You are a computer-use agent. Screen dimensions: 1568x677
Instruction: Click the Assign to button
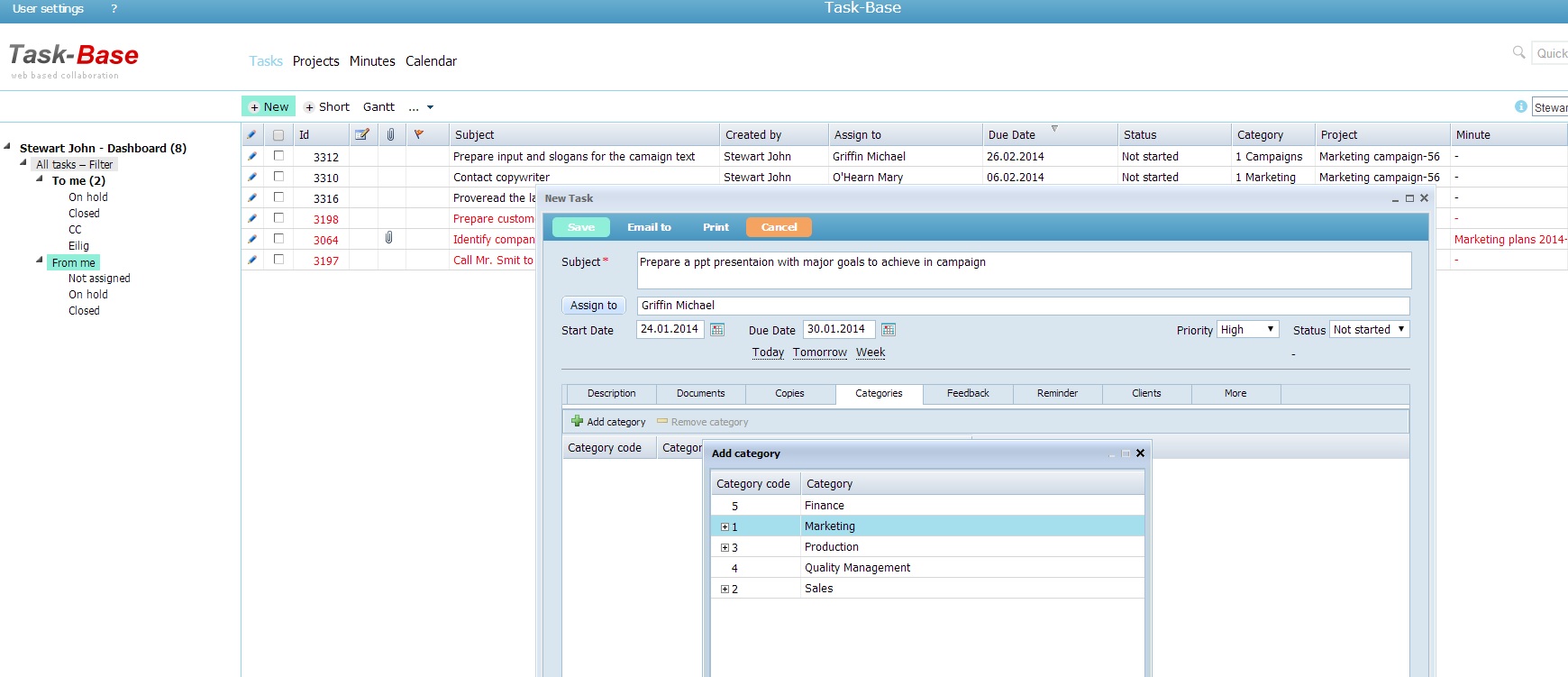pos(594,306)
